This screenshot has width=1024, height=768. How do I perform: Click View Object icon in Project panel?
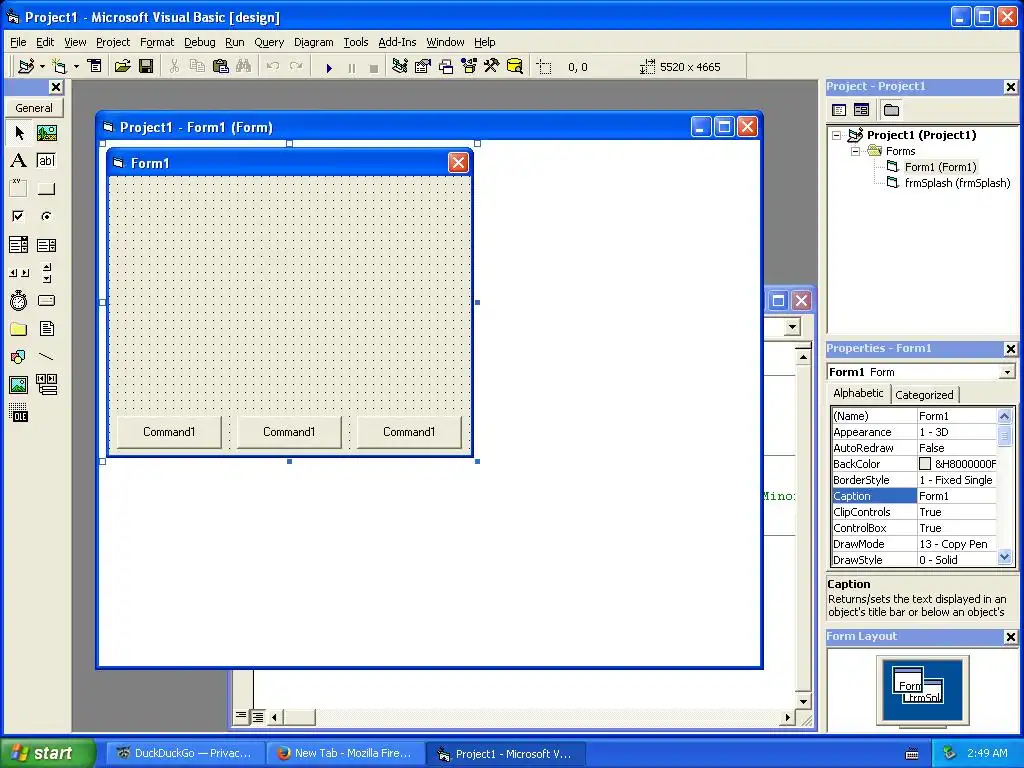[861, 110]
